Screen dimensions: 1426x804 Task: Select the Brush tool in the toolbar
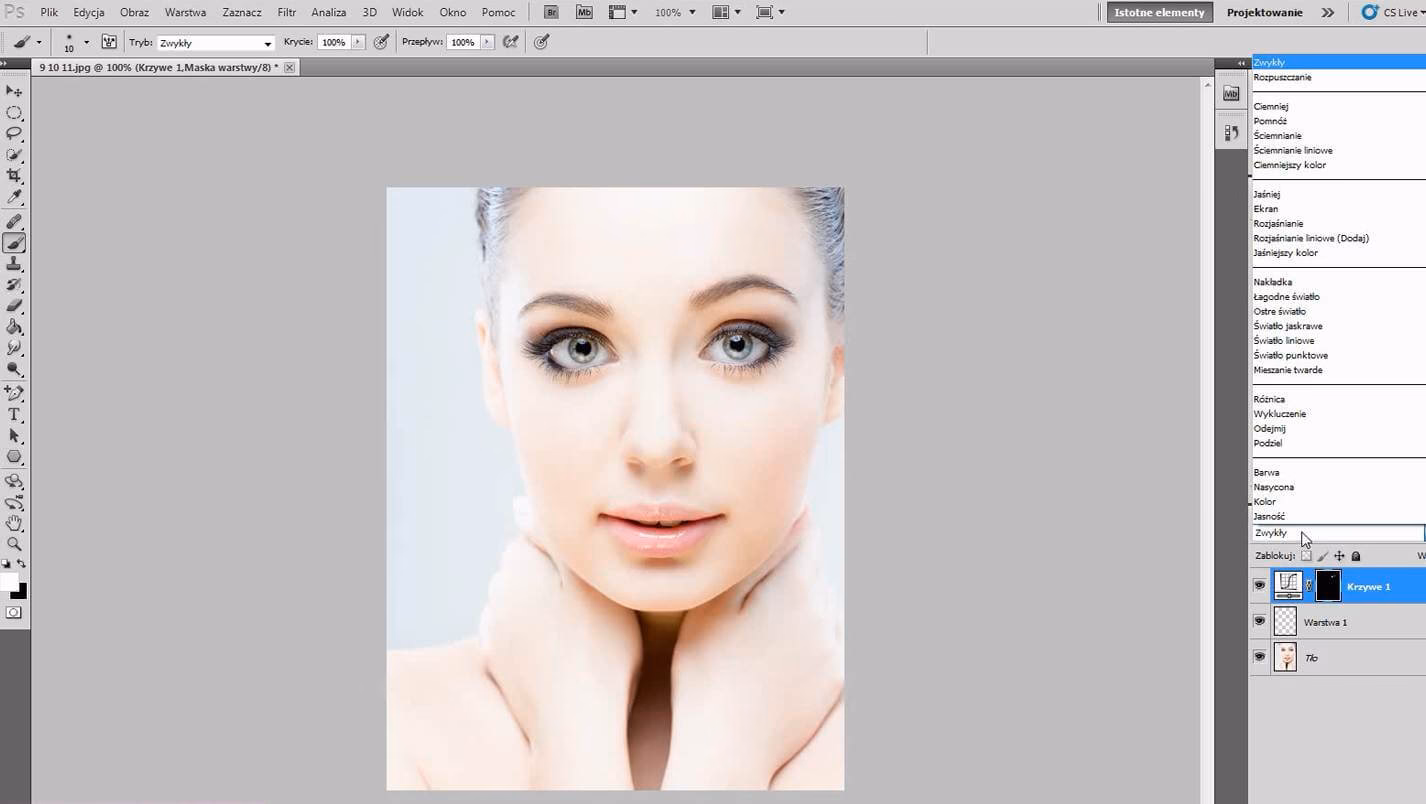point(14,241)
